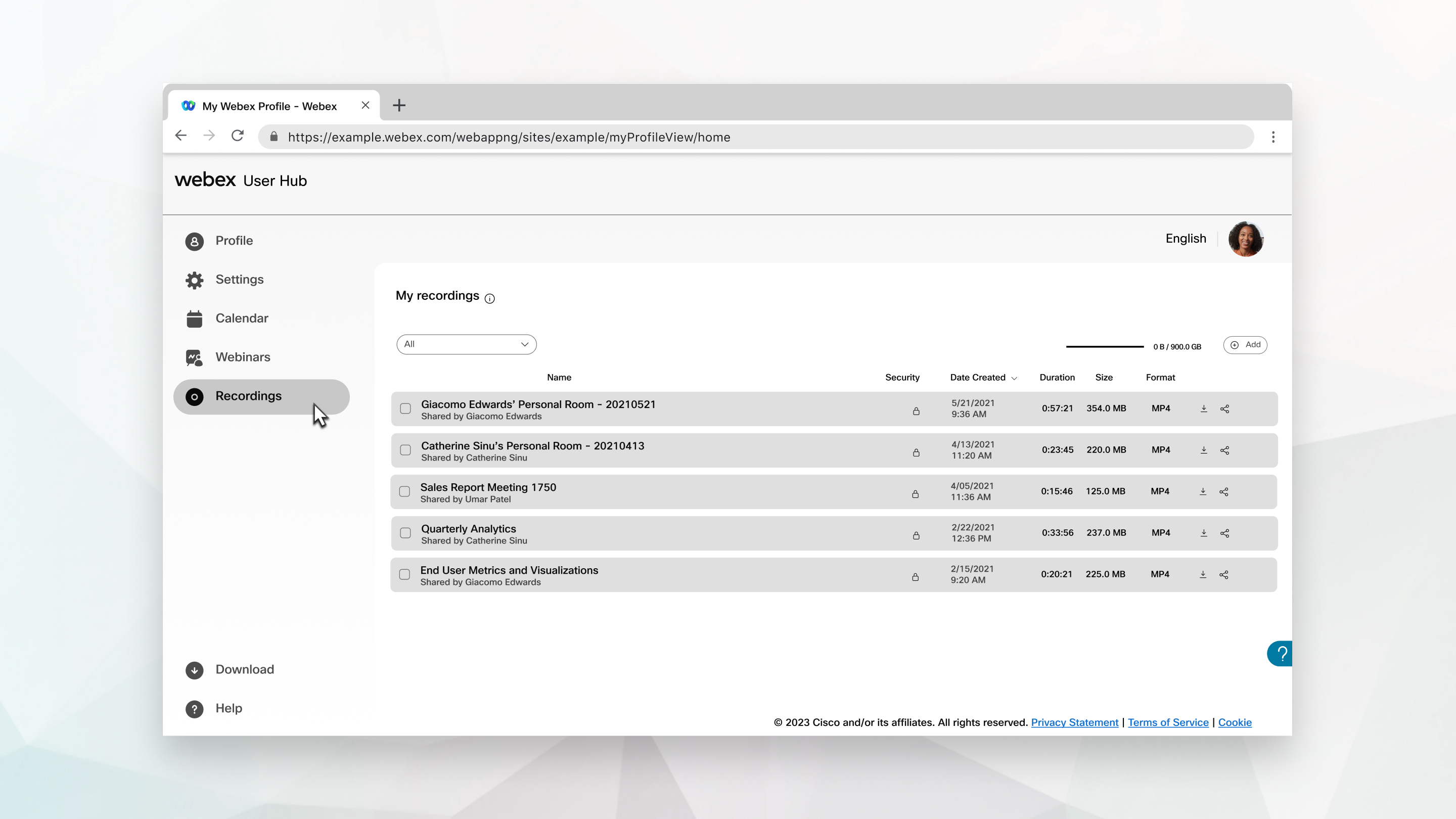1456x819 pixels.
Task: Click the user profile avatar image
Action: [1246, 238]
